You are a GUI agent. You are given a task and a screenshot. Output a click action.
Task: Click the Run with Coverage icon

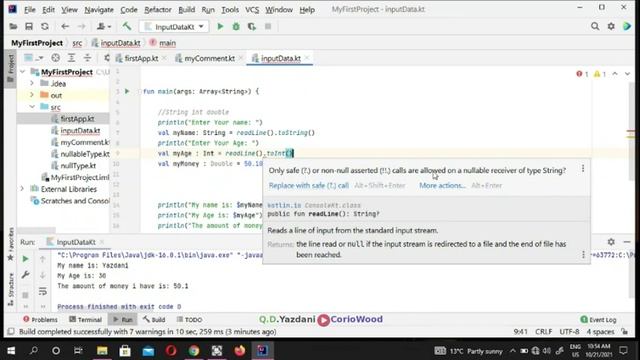(x=252, y=27)
